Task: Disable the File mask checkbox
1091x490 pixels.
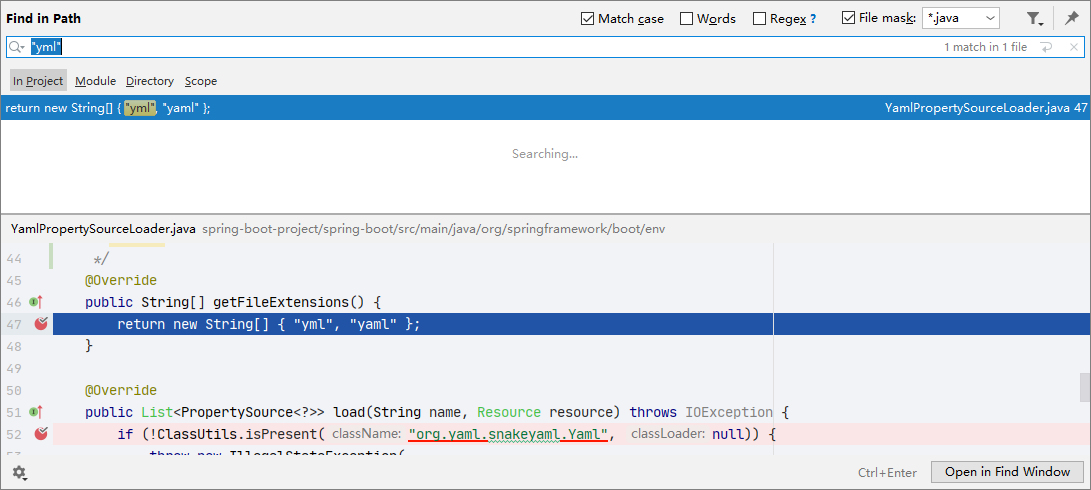Action: coord(849,19)
